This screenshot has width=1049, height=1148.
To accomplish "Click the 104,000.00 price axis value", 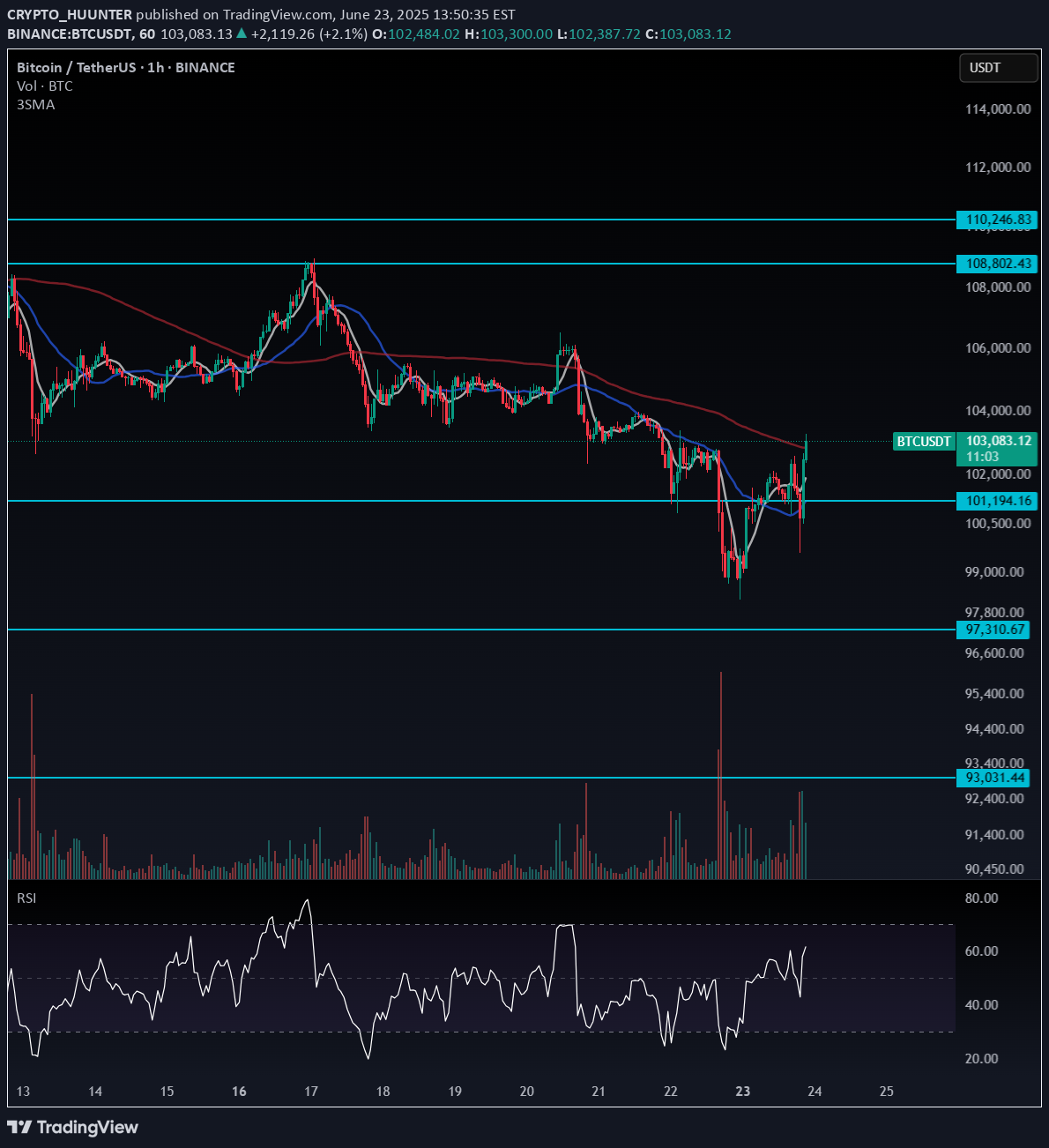I will (998, 411).
